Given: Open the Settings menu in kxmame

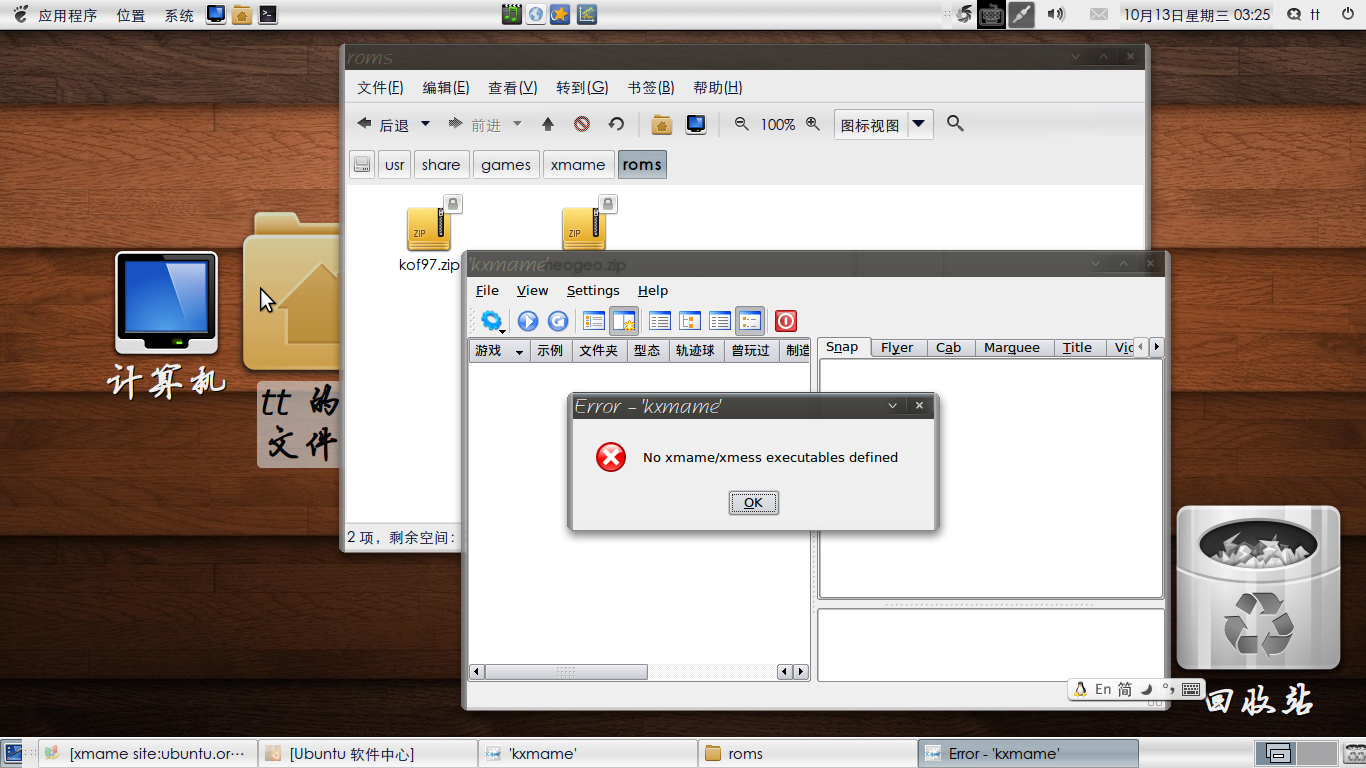Looking at the screenshot, I should point(593,290).
